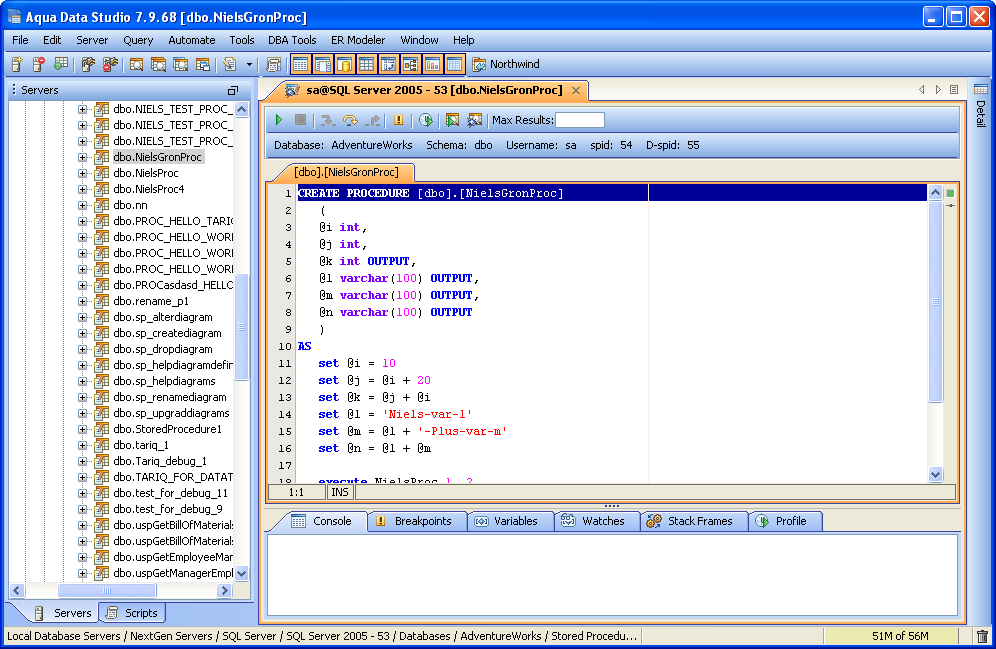Click the Register Server icon in main toolbar
This screenshot has width=996, height=649.
17,64
